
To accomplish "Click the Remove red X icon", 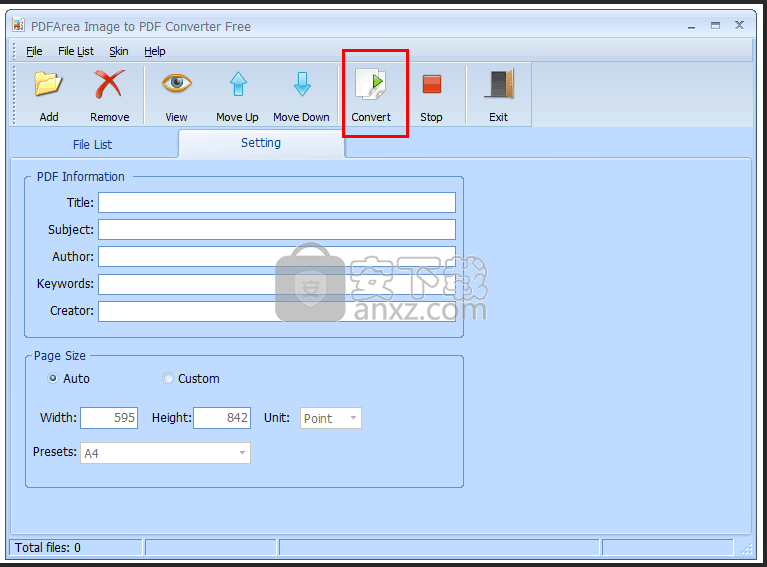I will [x=109, y=84].
